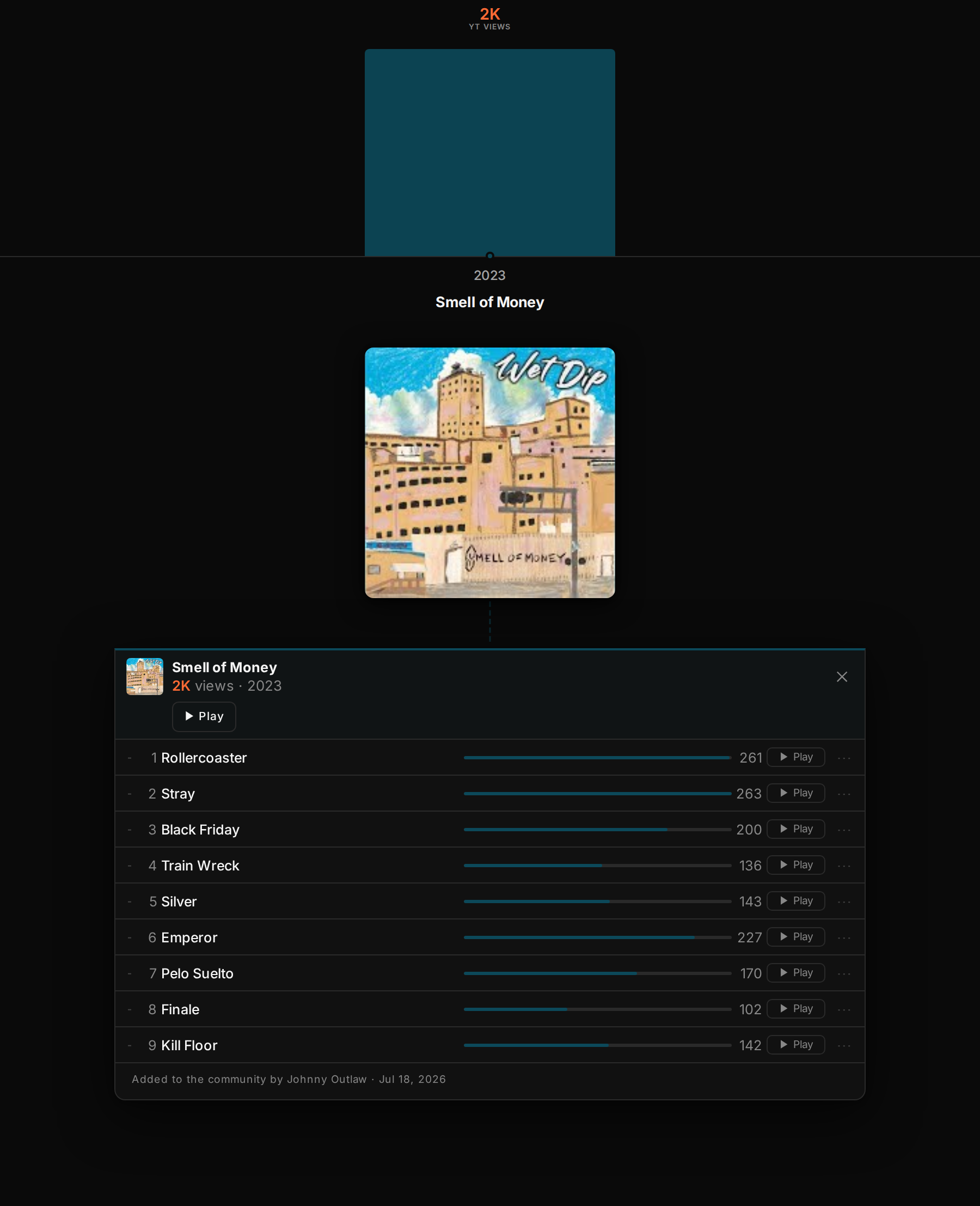Click the small album thumbnail in panel header
This screenshot has width=980, height=1206.
(x=144, y=676)
